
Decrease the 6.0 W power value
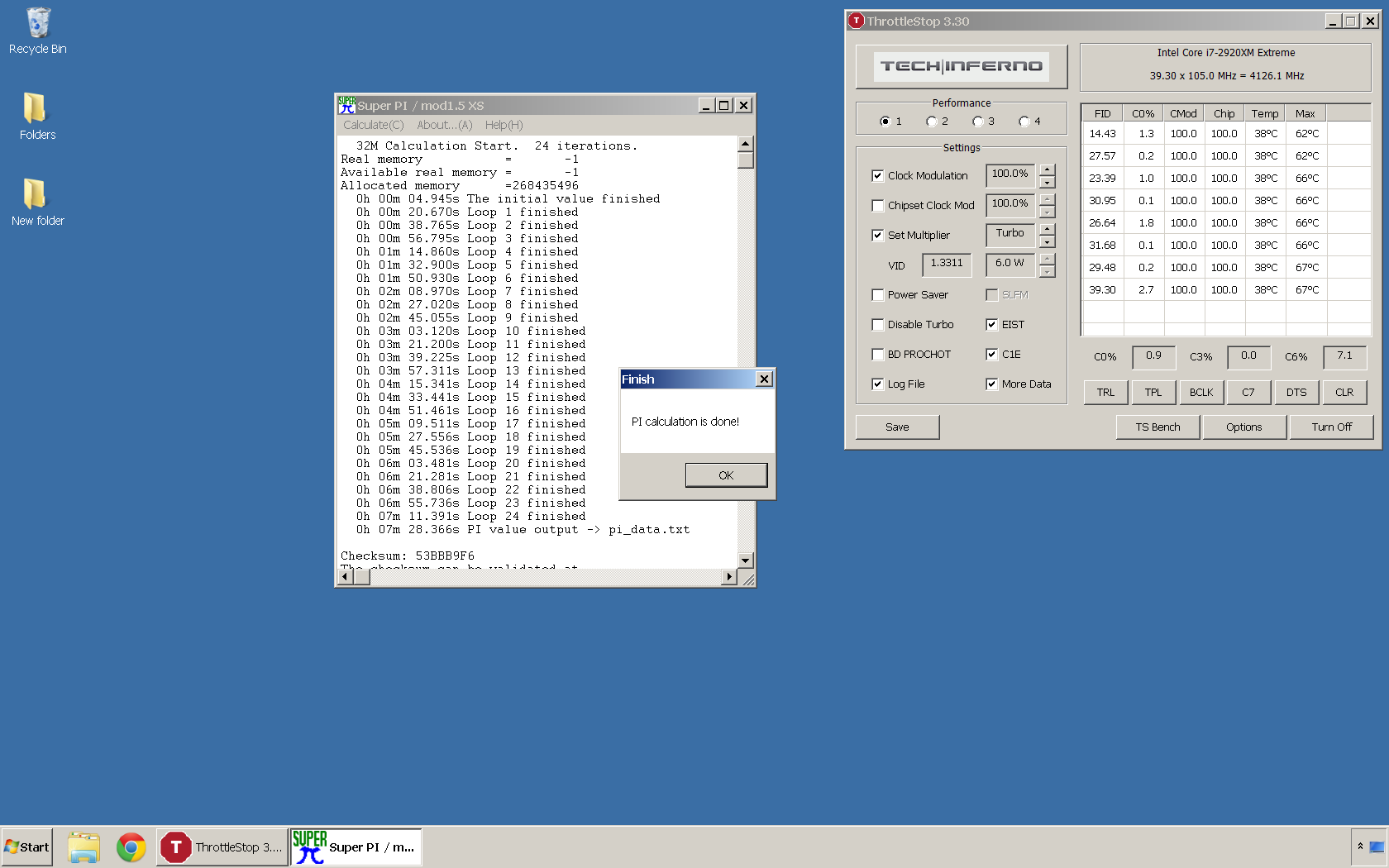coord(1048,271)
